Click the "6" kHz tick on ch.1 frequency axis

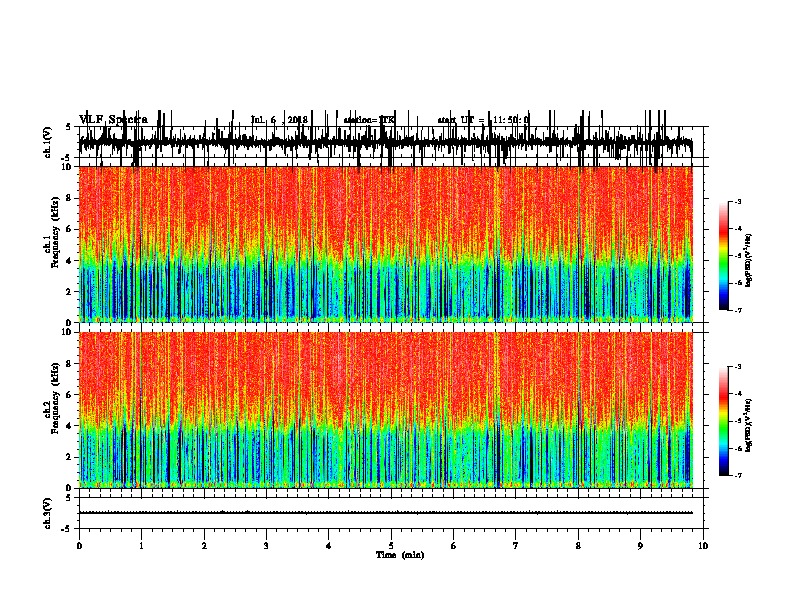point(70,229)
